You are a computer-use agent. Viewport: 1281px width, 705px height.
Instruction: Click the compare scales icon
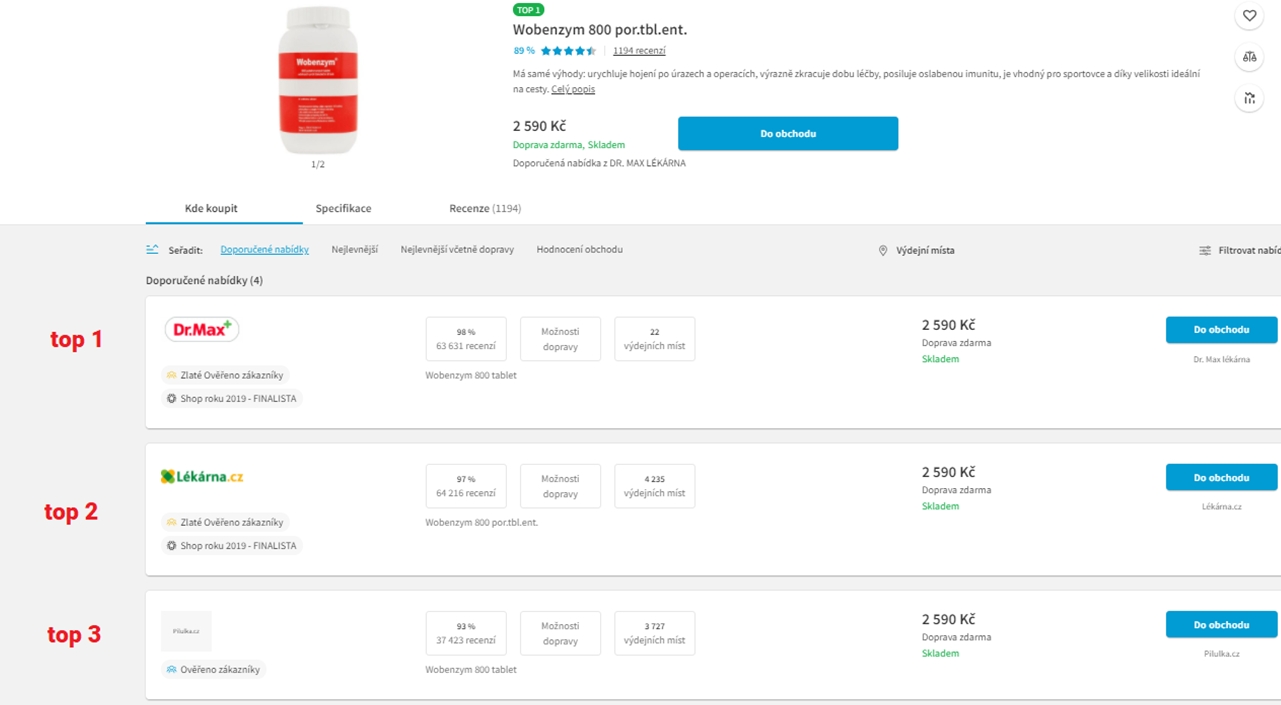1249,57
